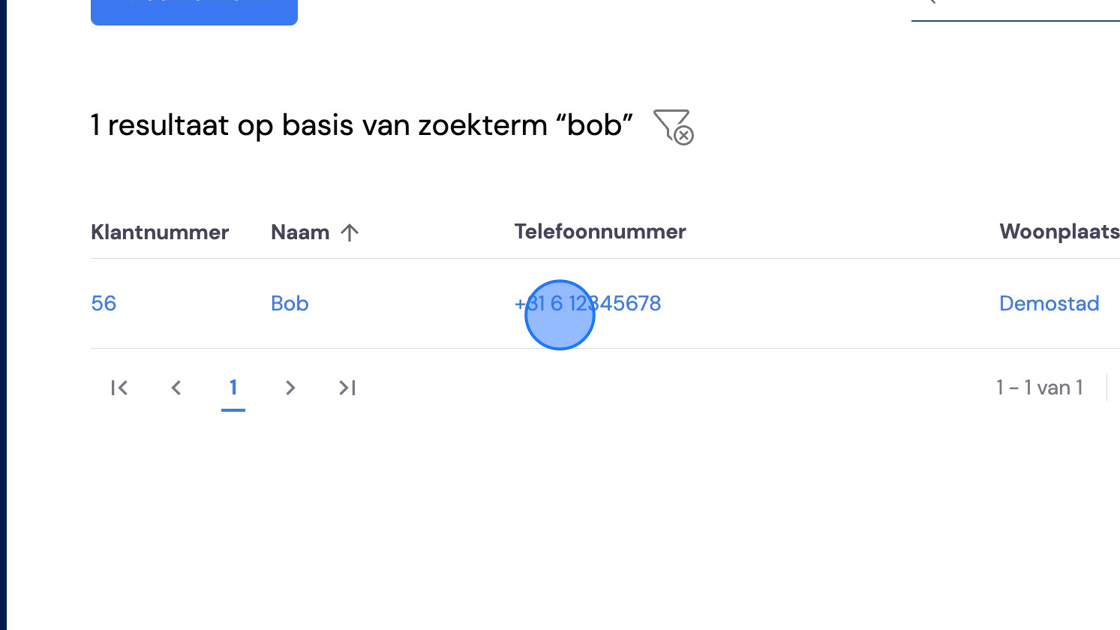Toggle the sort arrow beside Naam
This screenshot has width=1120, height=630.
[x=349, y=232]
